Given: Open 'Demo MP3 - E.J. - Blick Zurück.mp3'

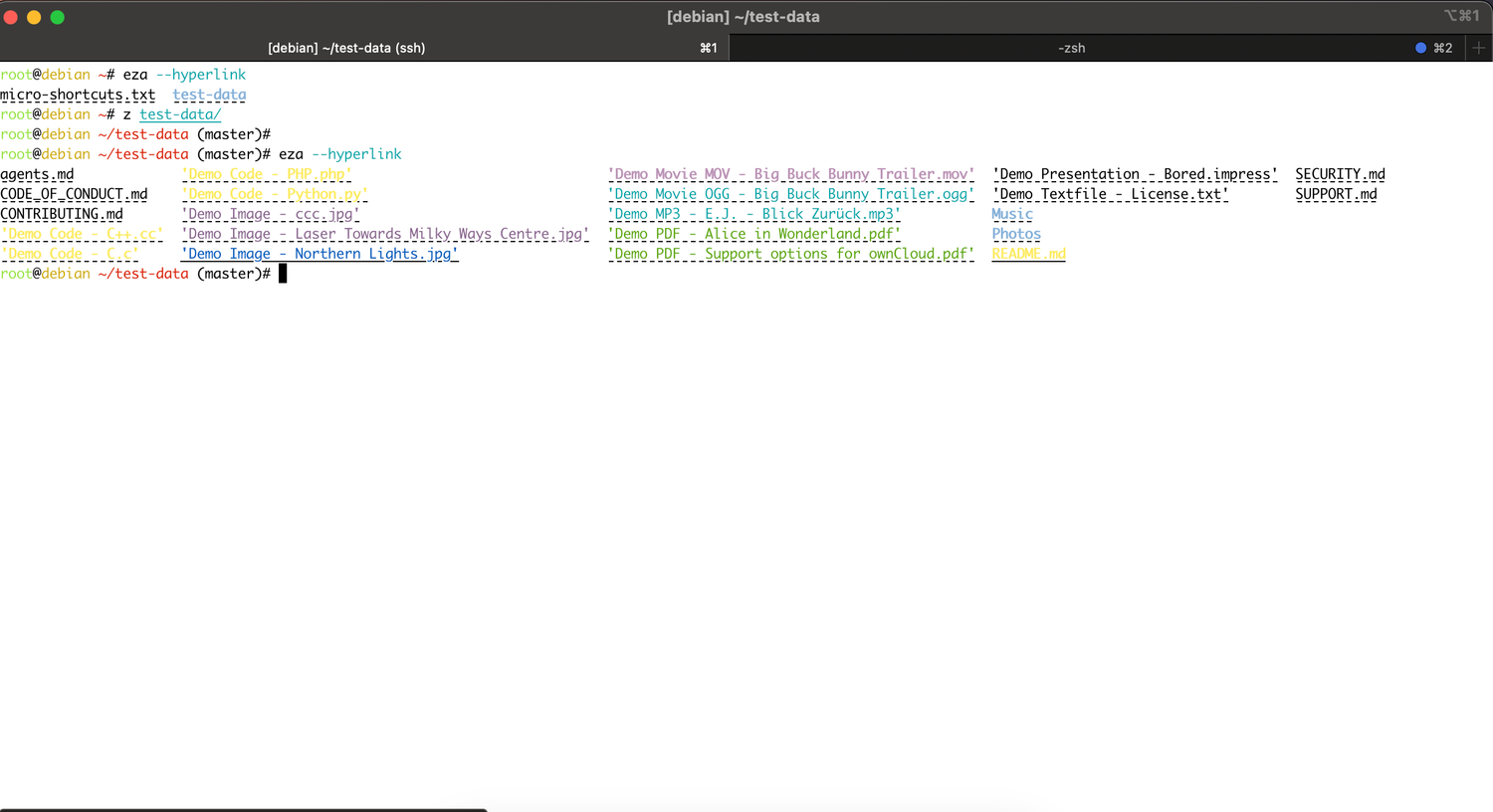Looking at the screenshot, I should [x=754, y=214].
